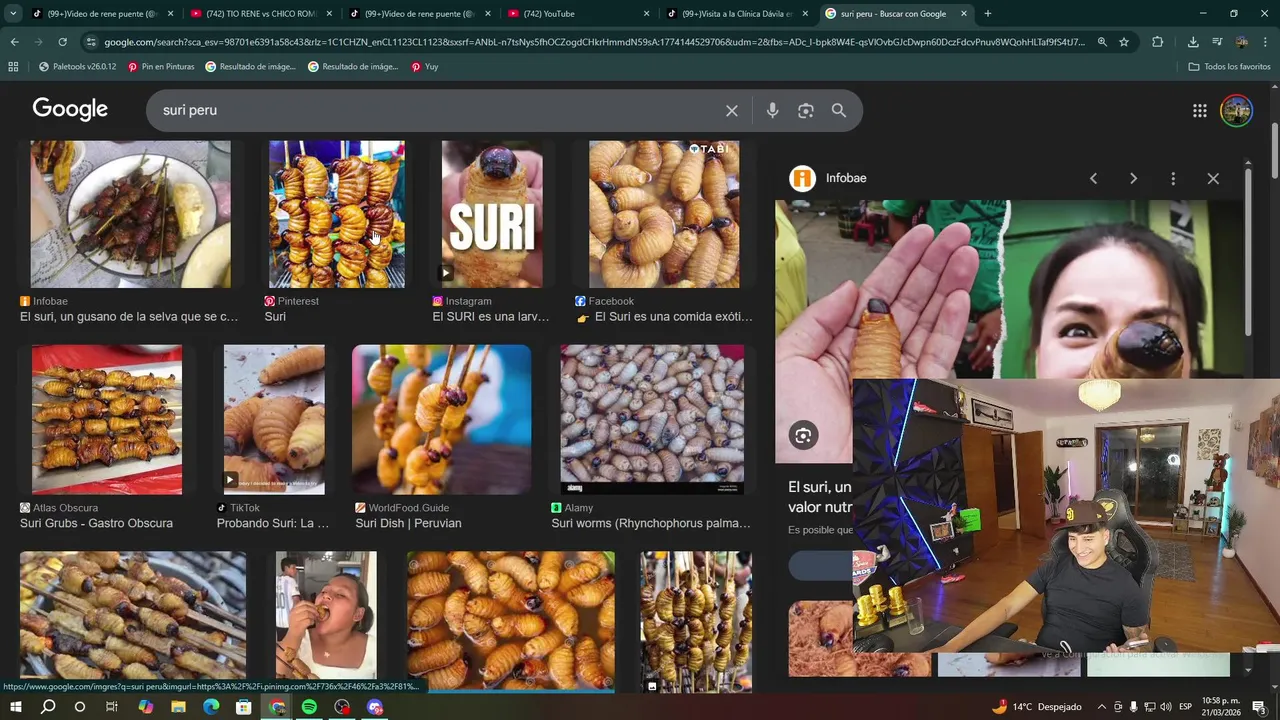The image size is (1280, 720).
Task: Close the Infobae image preview panel
Action: [x=1213, y=178]
